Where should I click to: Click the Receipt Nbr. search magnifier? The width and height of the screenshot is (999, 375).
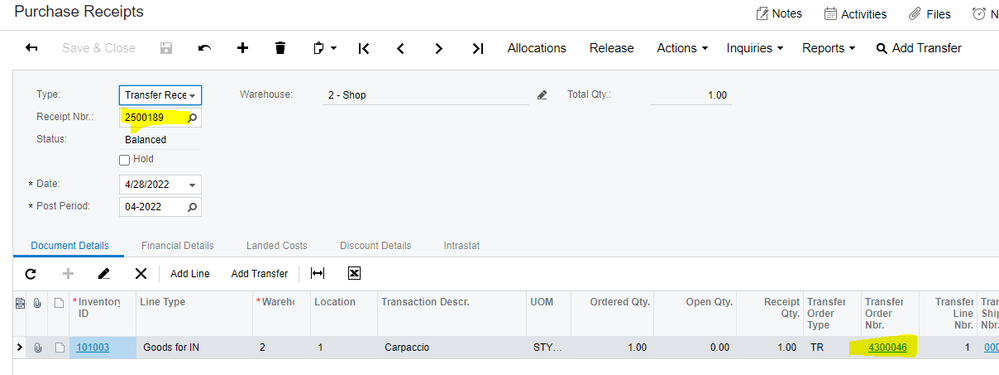tap(192, 117)
